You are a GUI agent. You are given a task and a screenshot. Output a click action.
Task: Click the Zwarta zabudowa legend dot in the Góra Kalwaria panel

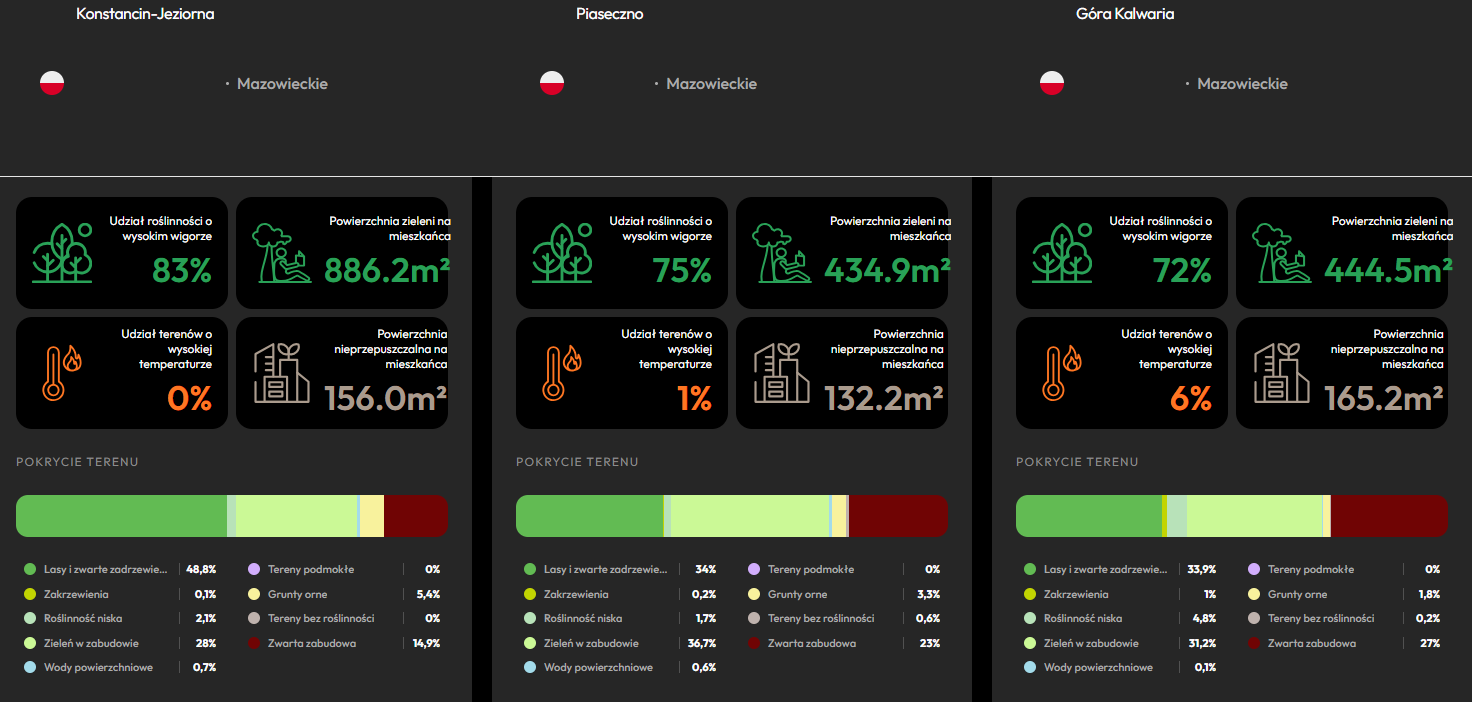click(x=1254, y=643)
